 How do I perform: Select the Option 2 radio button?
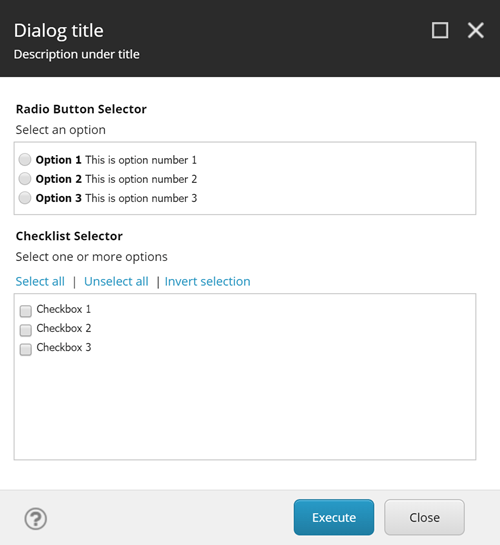tap(25, 179)
